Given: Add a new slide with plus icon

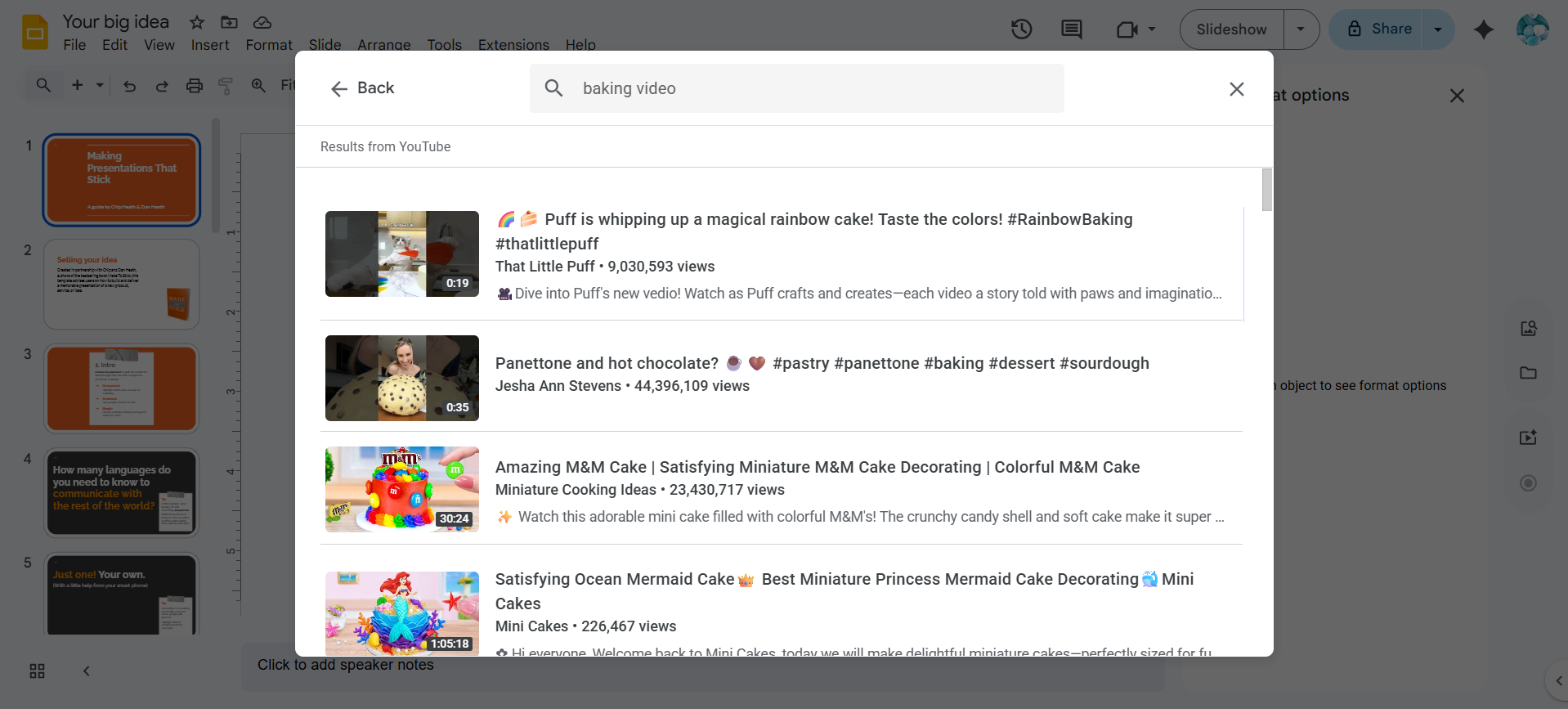Looking at the screenshot, I should [x=78, y=85].
